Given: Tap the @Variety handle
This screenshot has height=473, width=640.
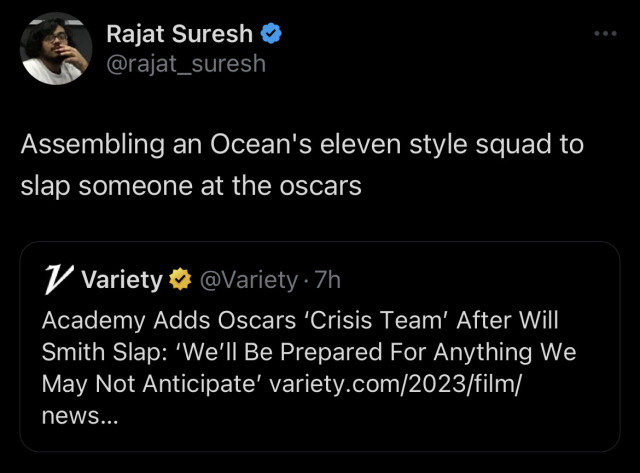Looking at the screenshot, I should (x=248, y=280).
